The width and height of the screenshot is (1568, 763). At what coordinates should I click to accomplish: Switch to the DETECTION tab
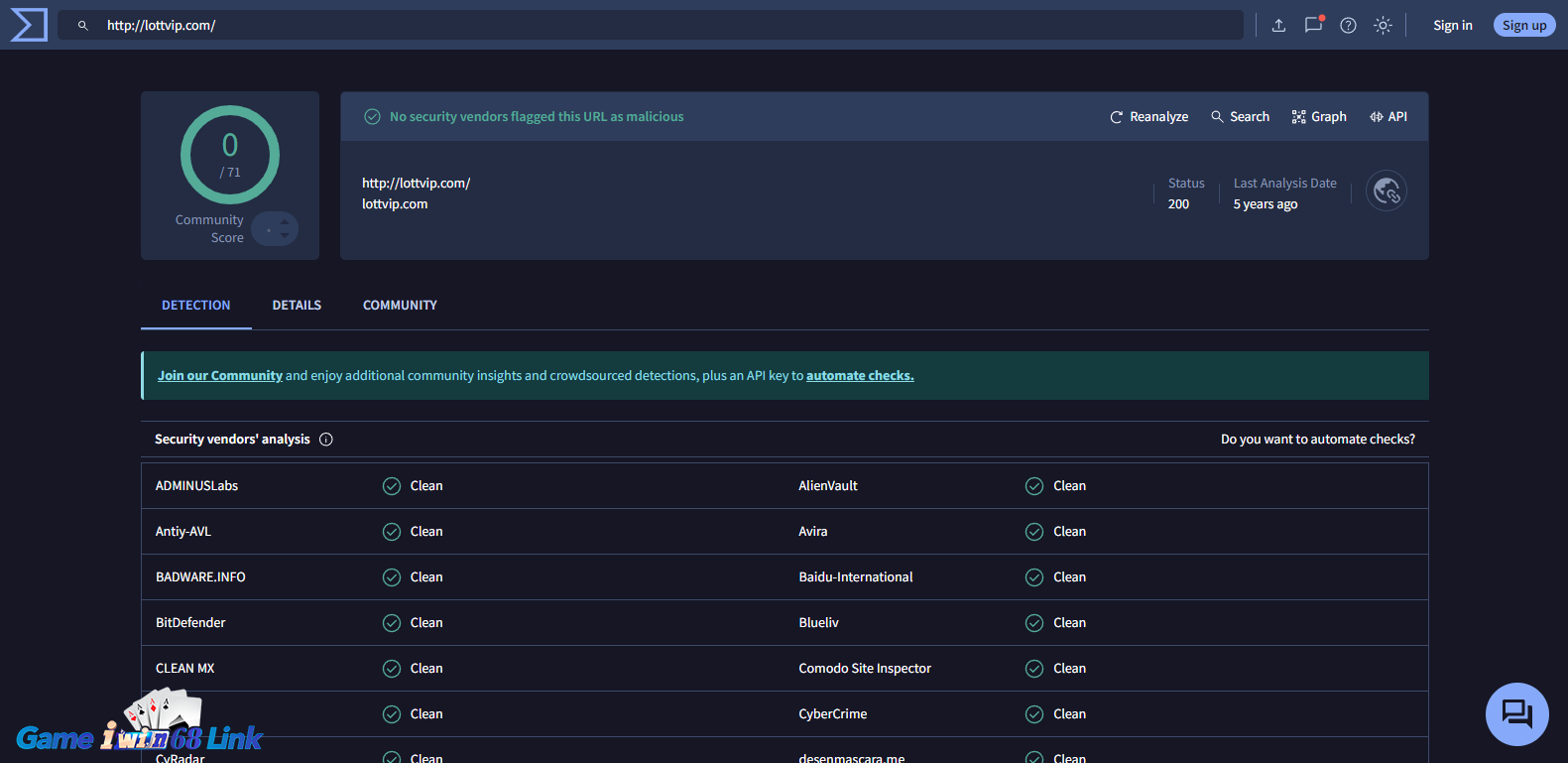click(x=196, y=306)
